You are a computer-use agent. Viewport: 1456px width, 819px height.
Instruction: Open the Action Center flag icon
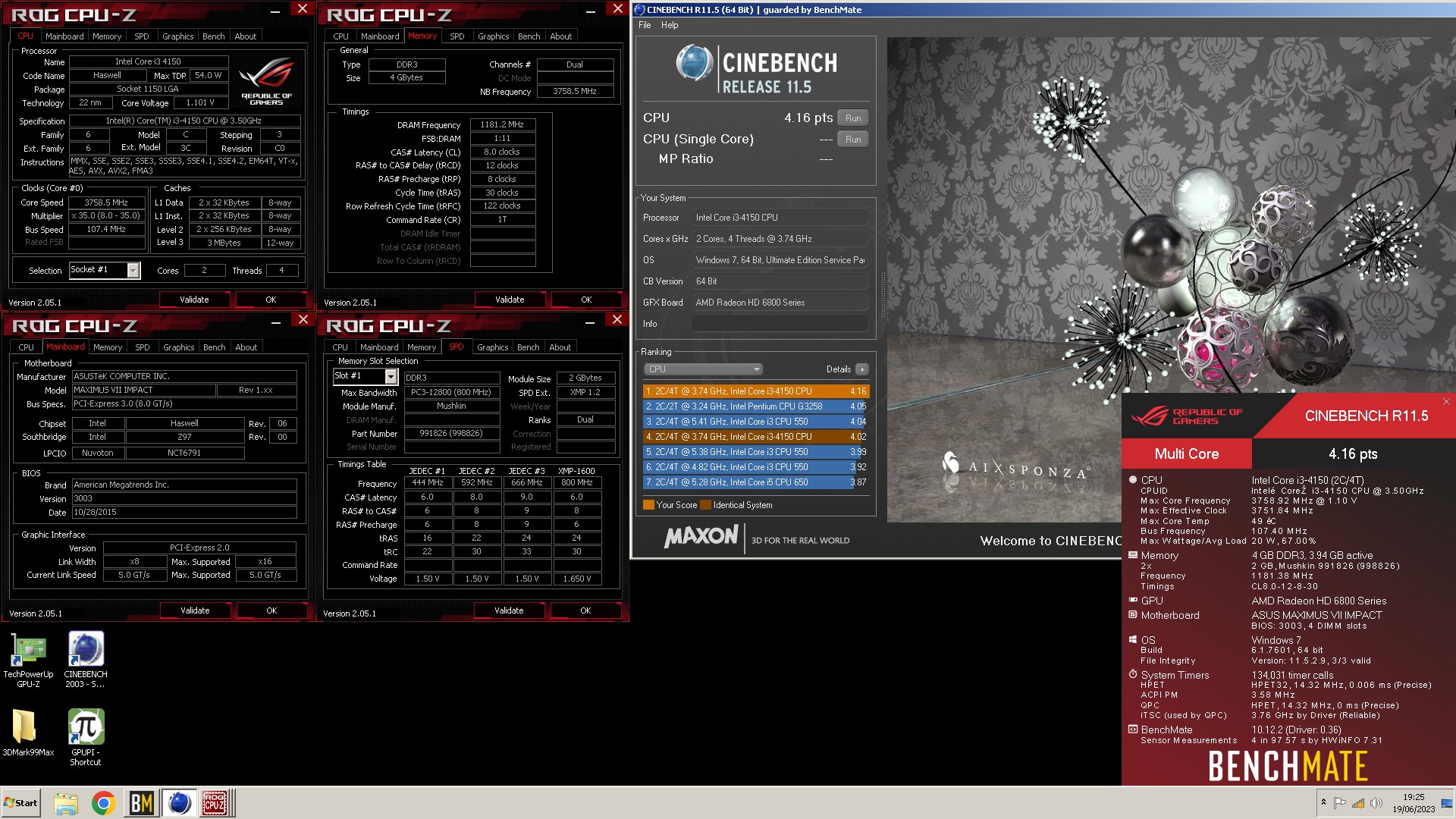1339,803
